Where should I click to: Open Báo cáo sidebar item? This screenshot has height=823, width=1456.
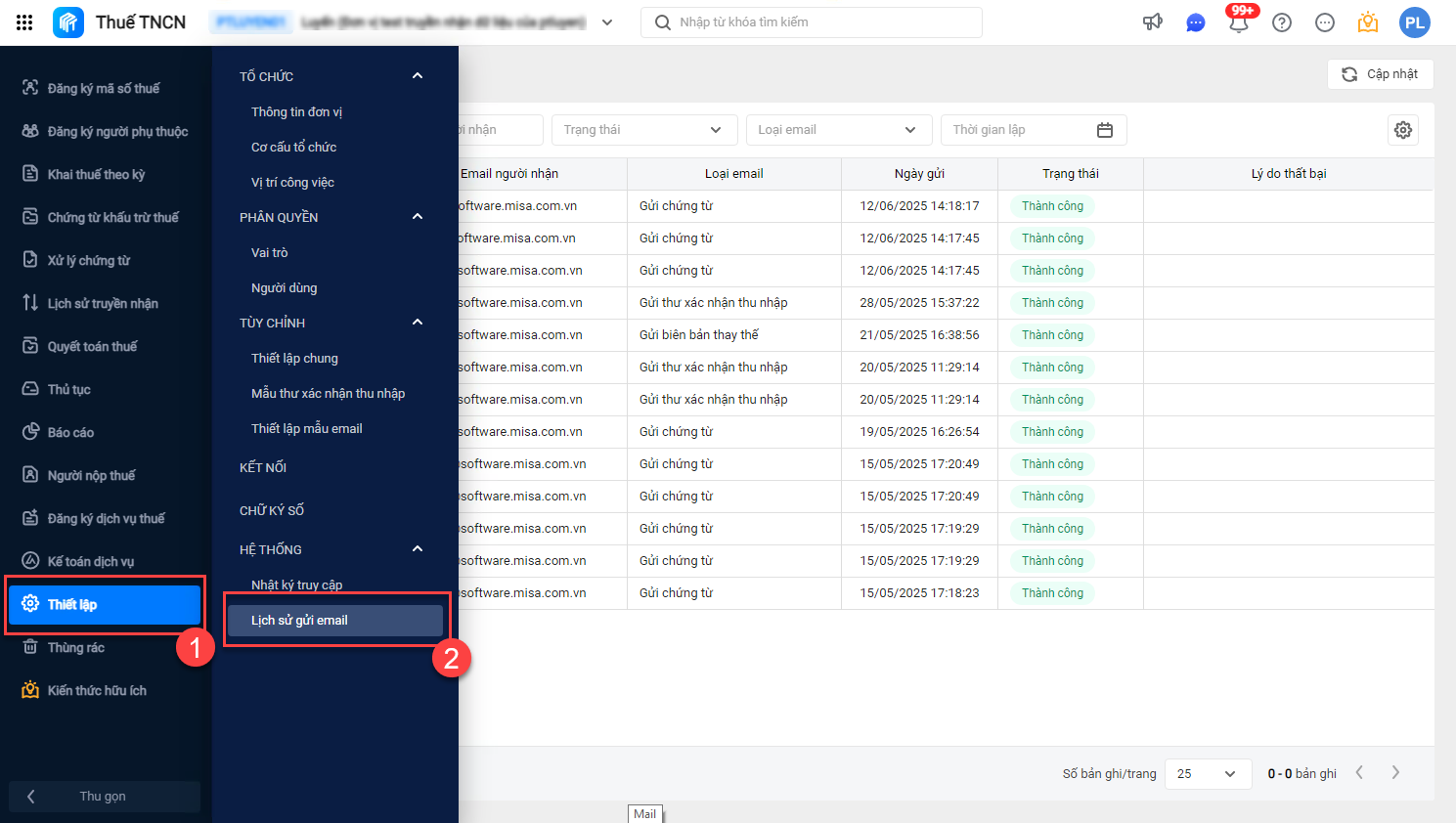[105, 432]
